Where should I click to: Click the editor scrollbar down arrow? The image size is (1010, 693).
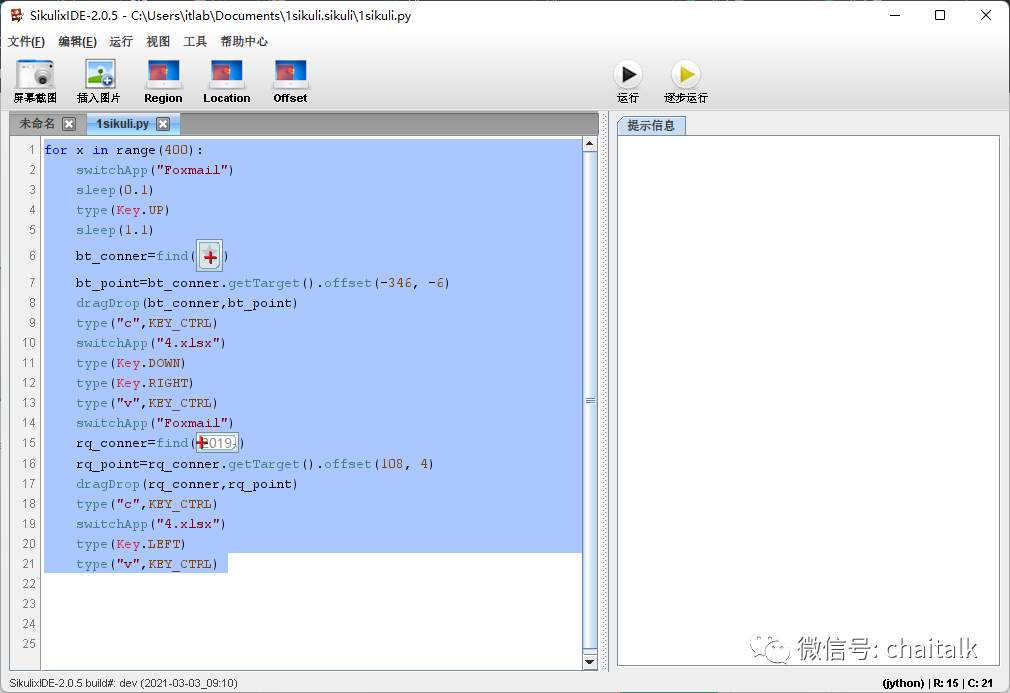589,661
